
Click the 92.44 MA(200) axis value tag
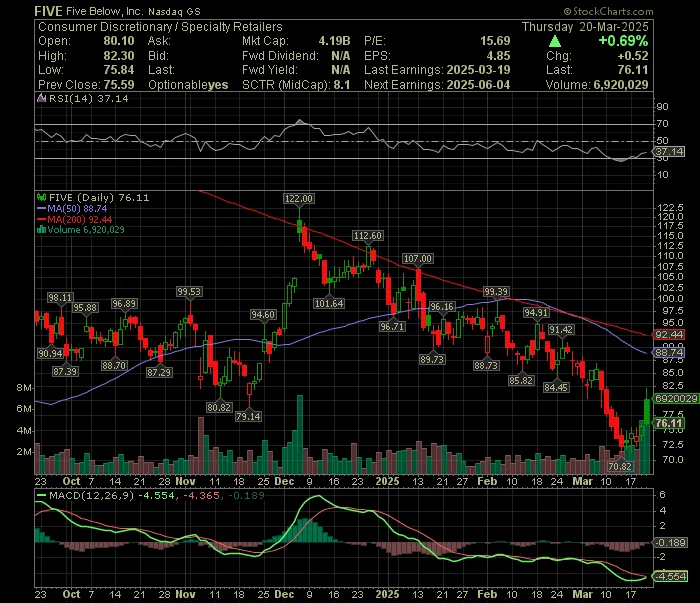669,334
